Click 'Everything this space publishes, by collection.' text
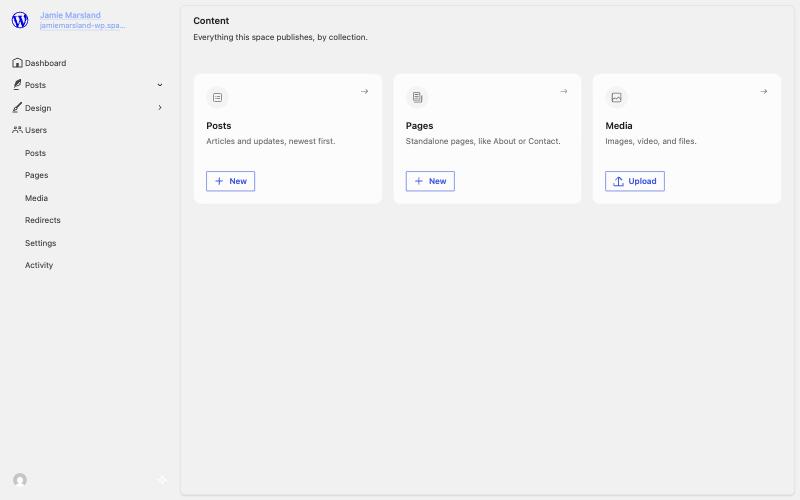Image resolution: width=800 pixels, height=500 pixels. (x=280, y=37)
